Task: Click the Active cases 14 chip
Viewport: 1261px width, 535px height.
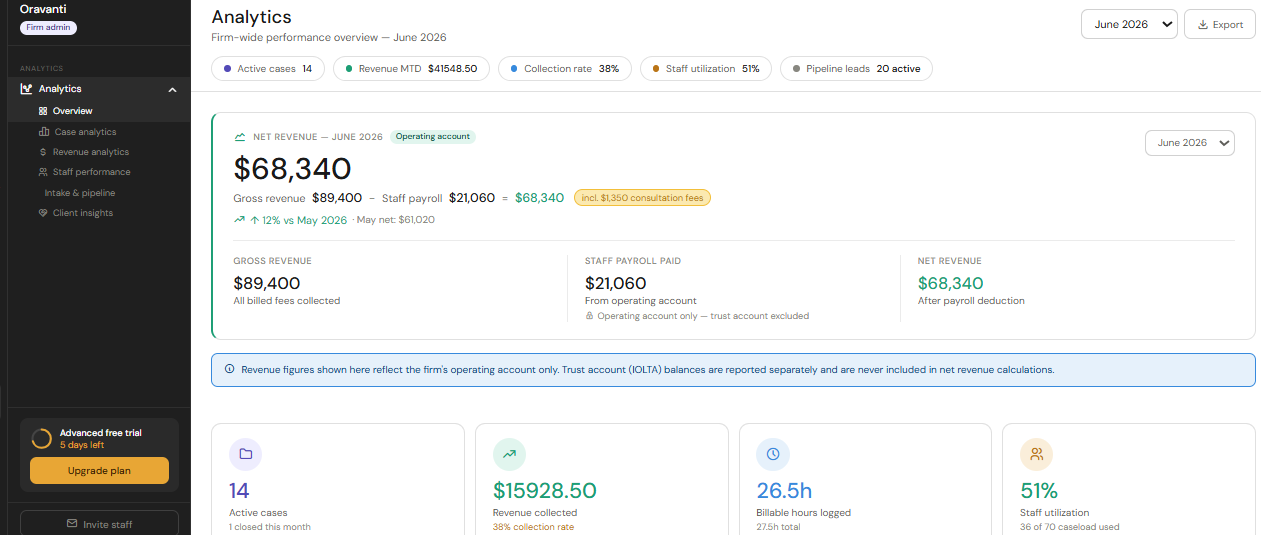Action: [268, 69]
